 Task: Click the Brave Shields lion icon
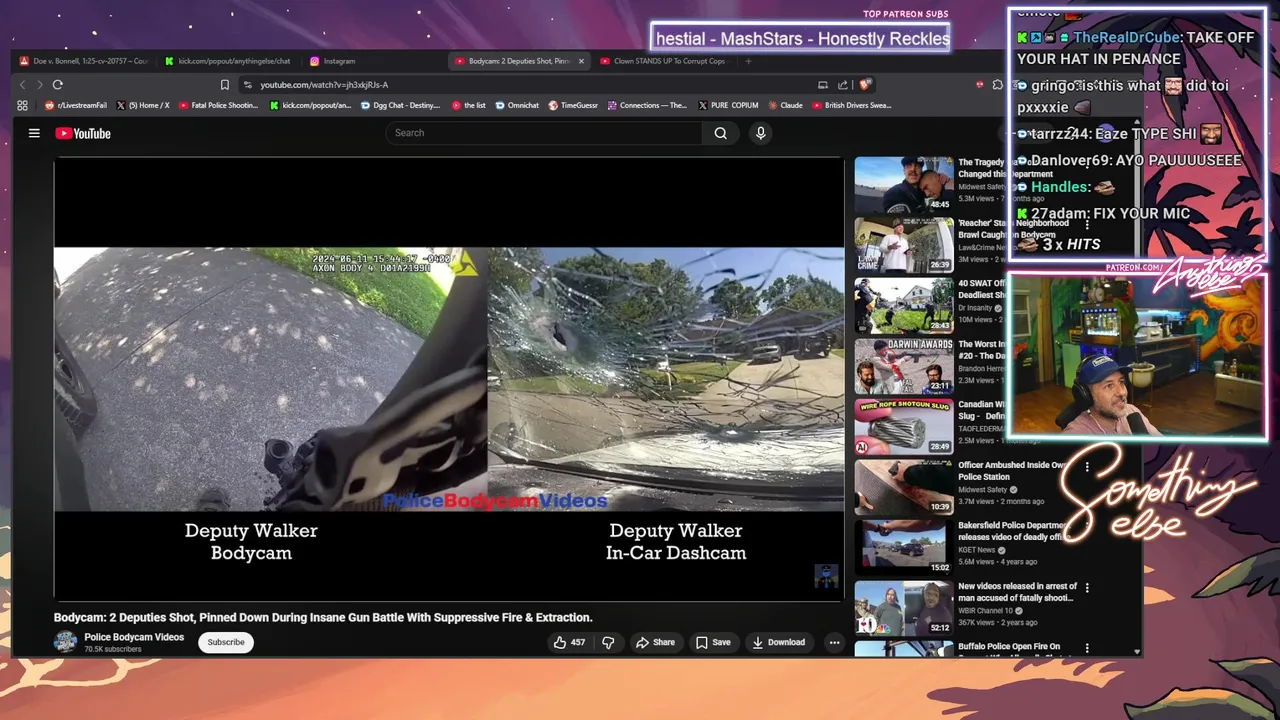[x=865, y=85]
